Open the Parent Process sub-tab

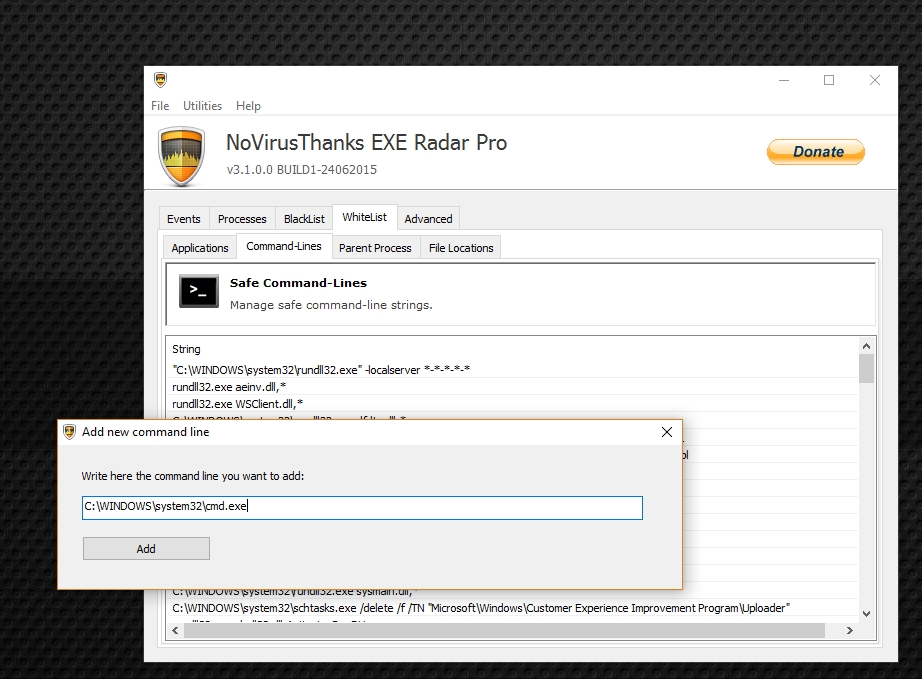(x=375, y=248)
